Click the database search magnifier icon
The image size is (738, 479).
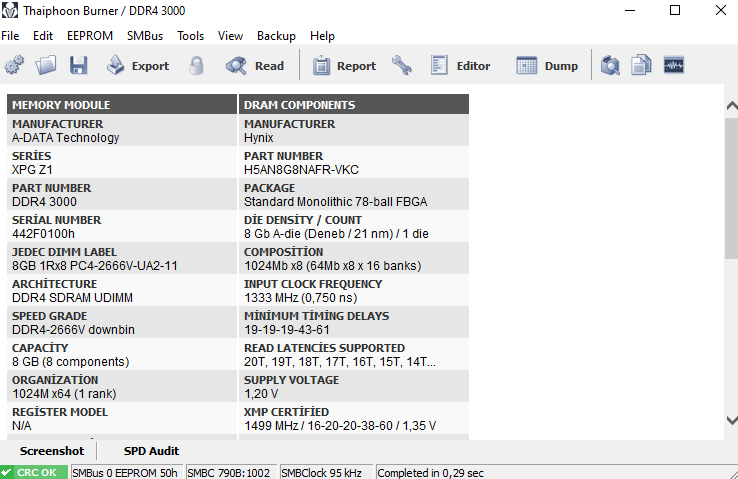tap(610, 66)
